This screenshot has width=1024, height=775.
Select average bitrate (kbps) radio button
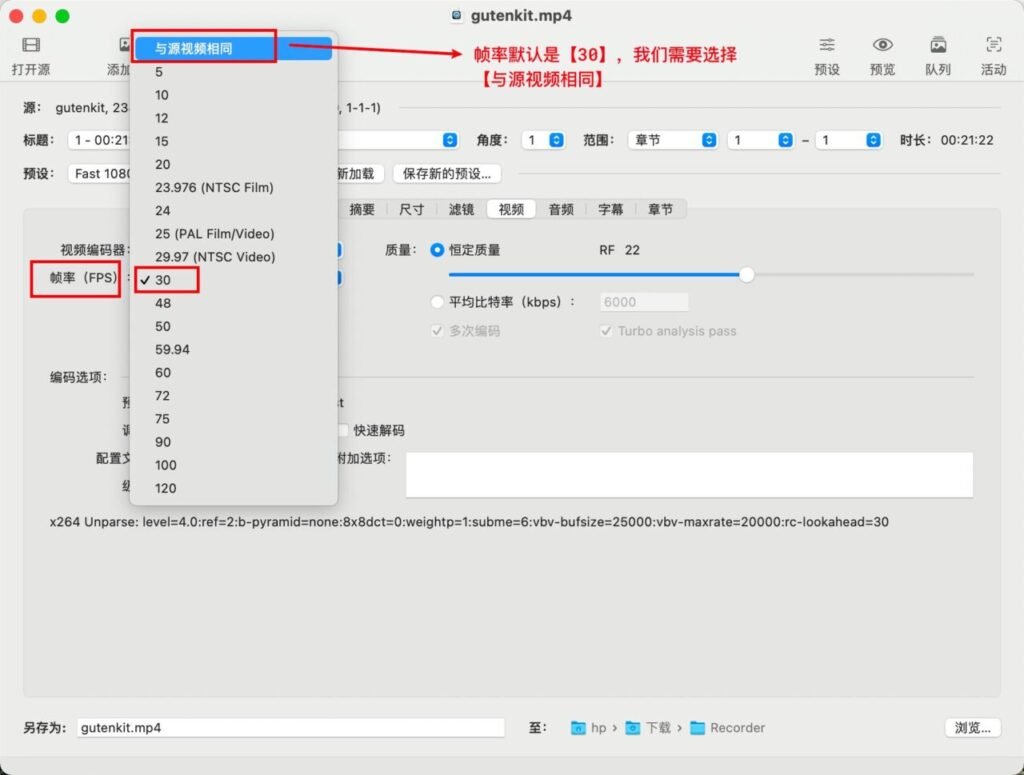pos(437,302)
